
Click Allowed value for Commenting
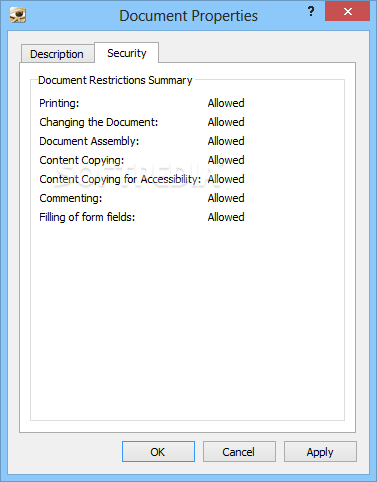click(x=226, y=198)
